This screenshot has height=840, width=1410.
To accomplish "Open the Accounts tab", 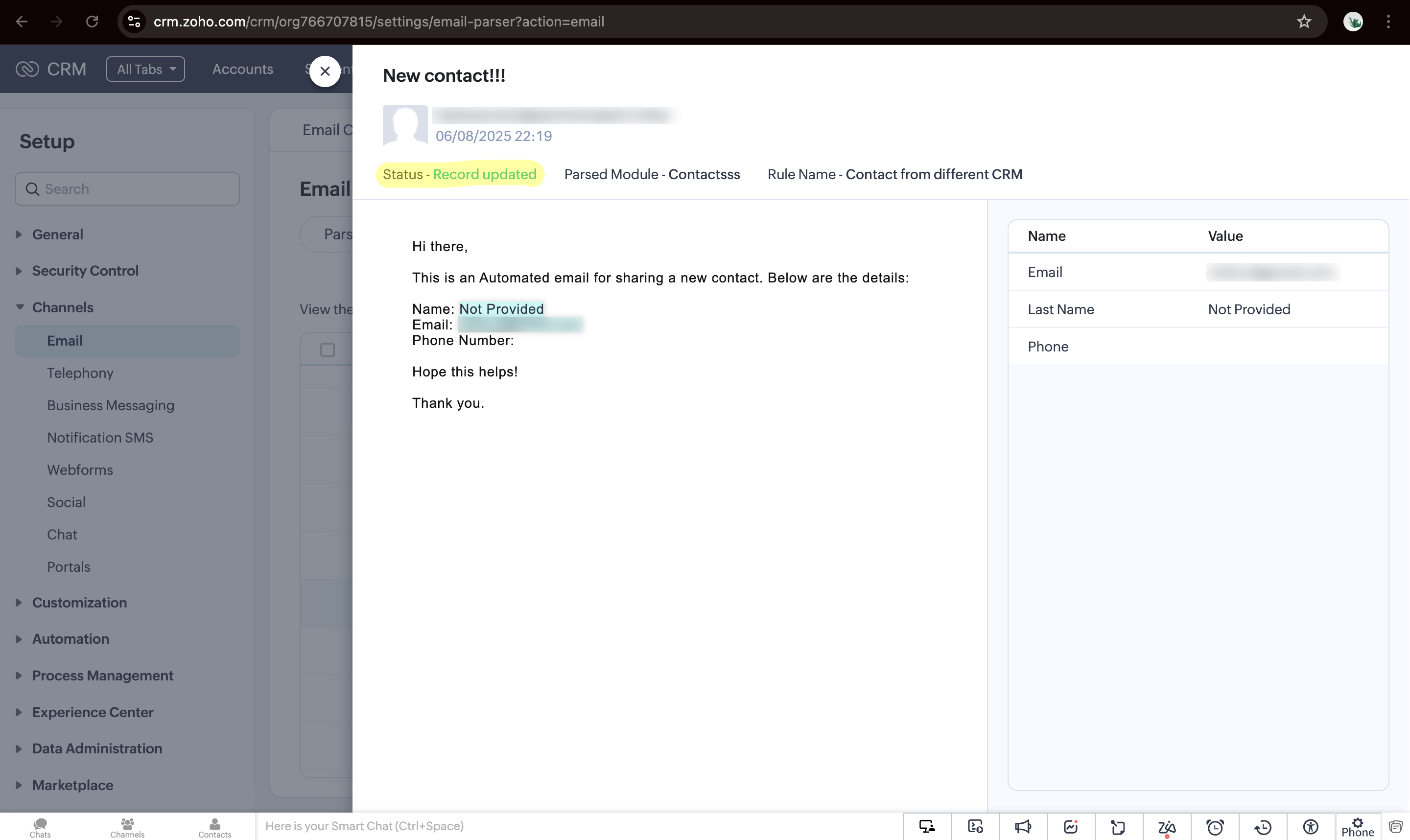I will (x=242, y=69).
